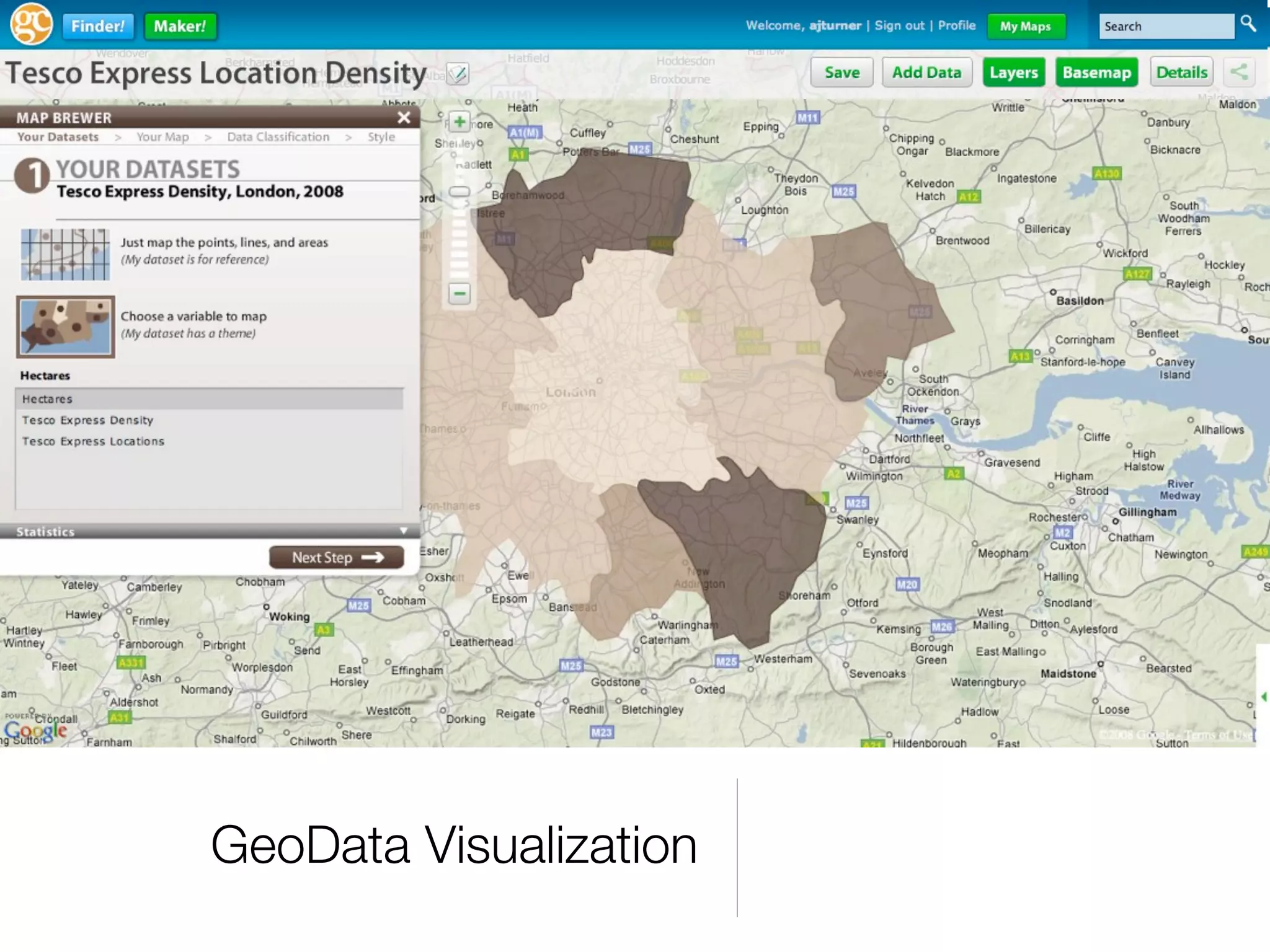Click the Save button
Viewport: 1270px width, 952px height.
pos(841,73)
